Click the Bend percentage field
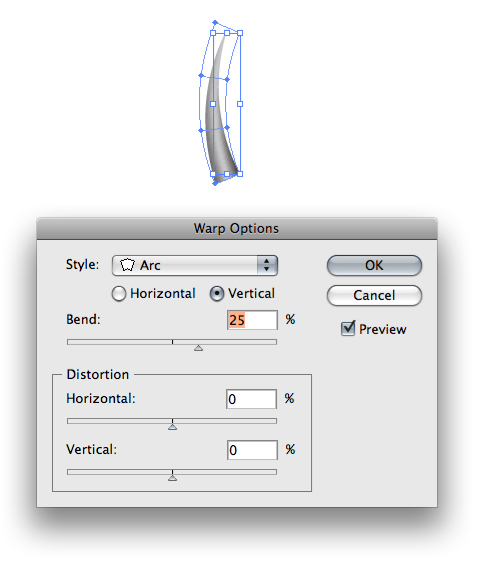 [252, 320]
